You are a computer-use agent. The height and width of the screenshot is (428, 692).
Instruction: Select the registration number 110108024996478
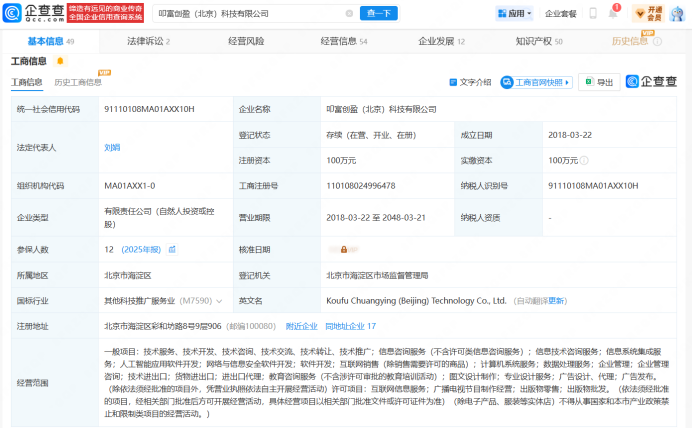(x=361, y=186)
